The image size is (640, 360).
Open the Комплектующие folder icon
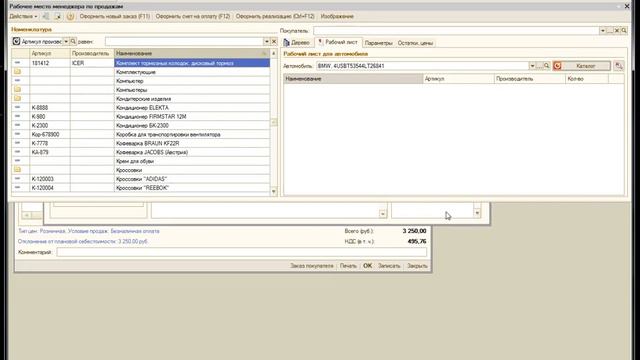coord(17,72)
